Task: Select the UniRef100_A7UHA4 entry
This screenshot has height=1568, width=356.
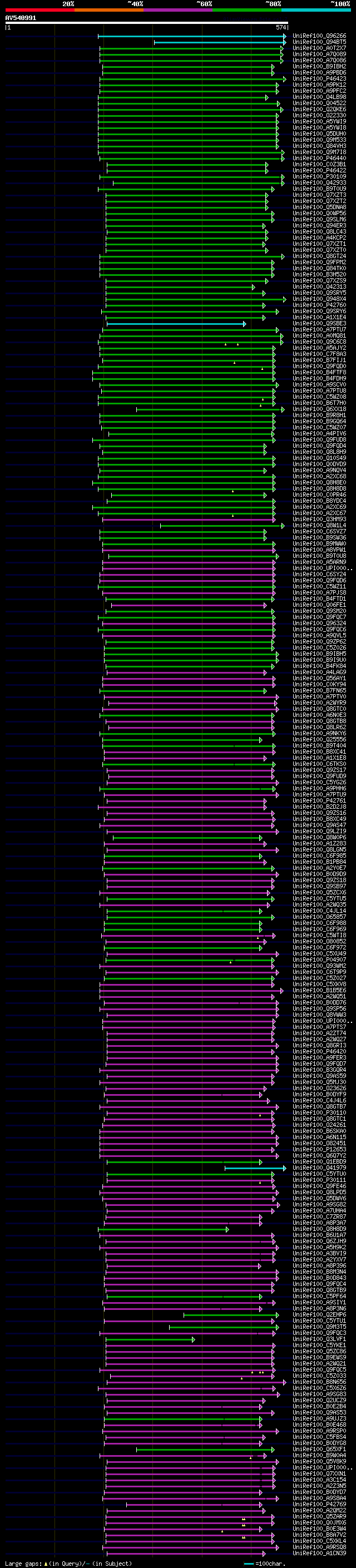Action: (319, 1211)
